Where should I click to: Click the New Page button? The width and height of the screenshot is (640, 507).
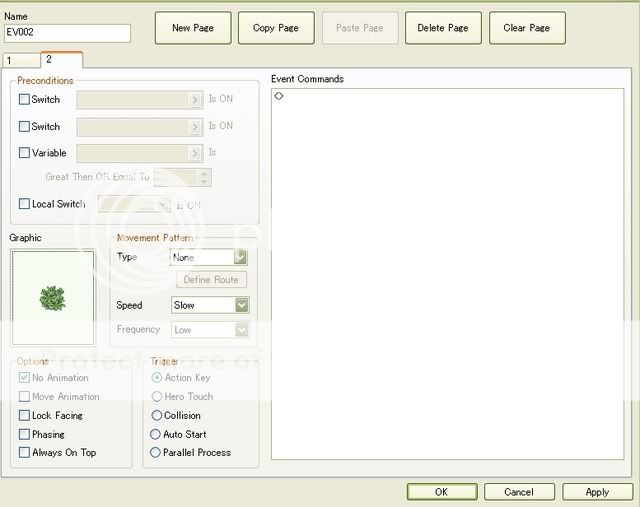tap(193, 28)
